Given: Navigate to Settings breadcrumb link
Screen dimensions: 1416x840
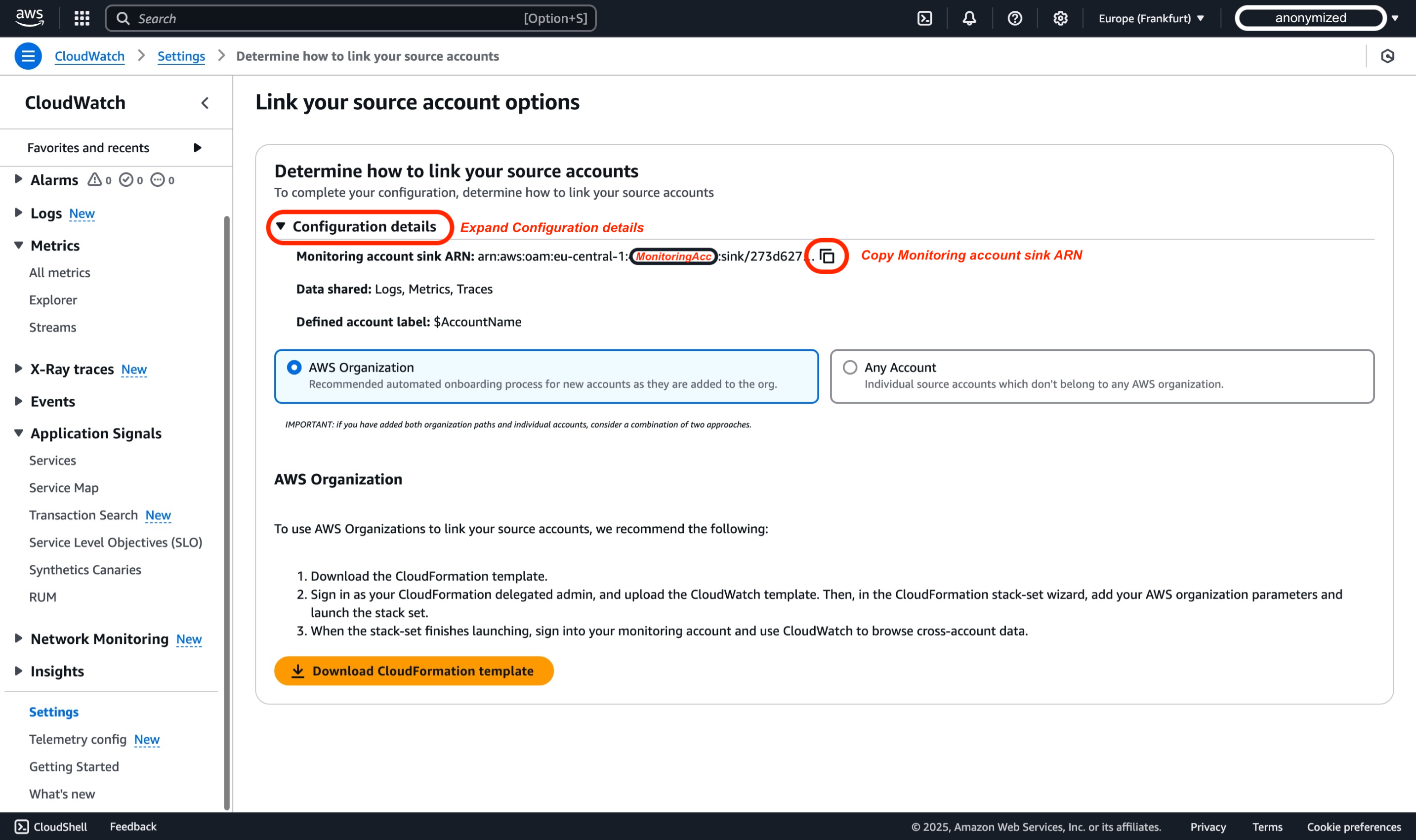Looking at the screenshot, I should tap(181, 56).
